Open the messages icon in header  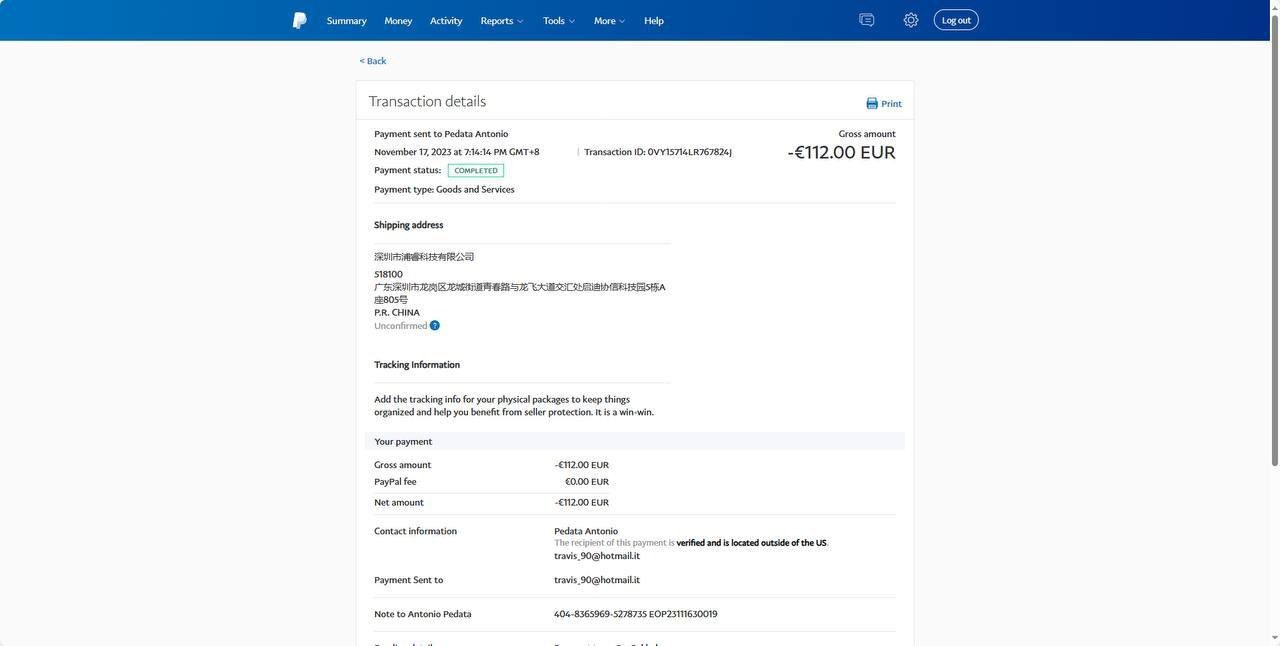[866, 20]
